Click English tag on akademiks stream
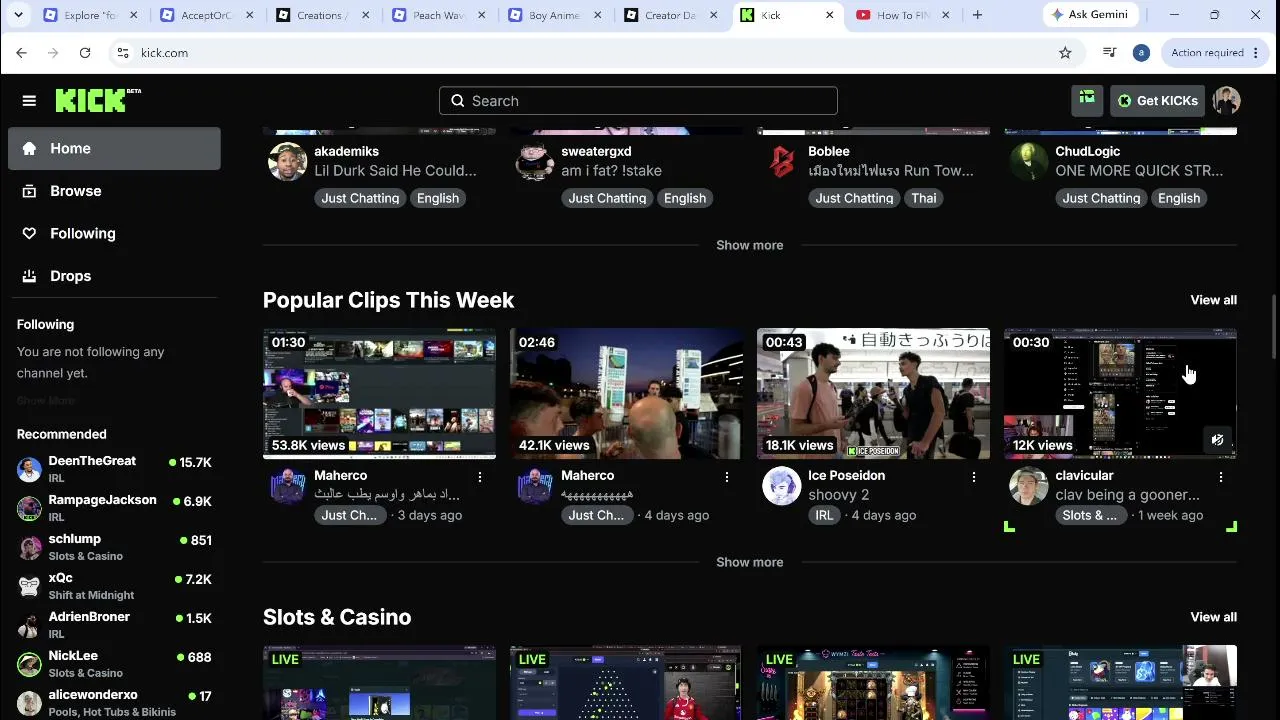This screenshot has height=720, width=1280. coord(438,198)
